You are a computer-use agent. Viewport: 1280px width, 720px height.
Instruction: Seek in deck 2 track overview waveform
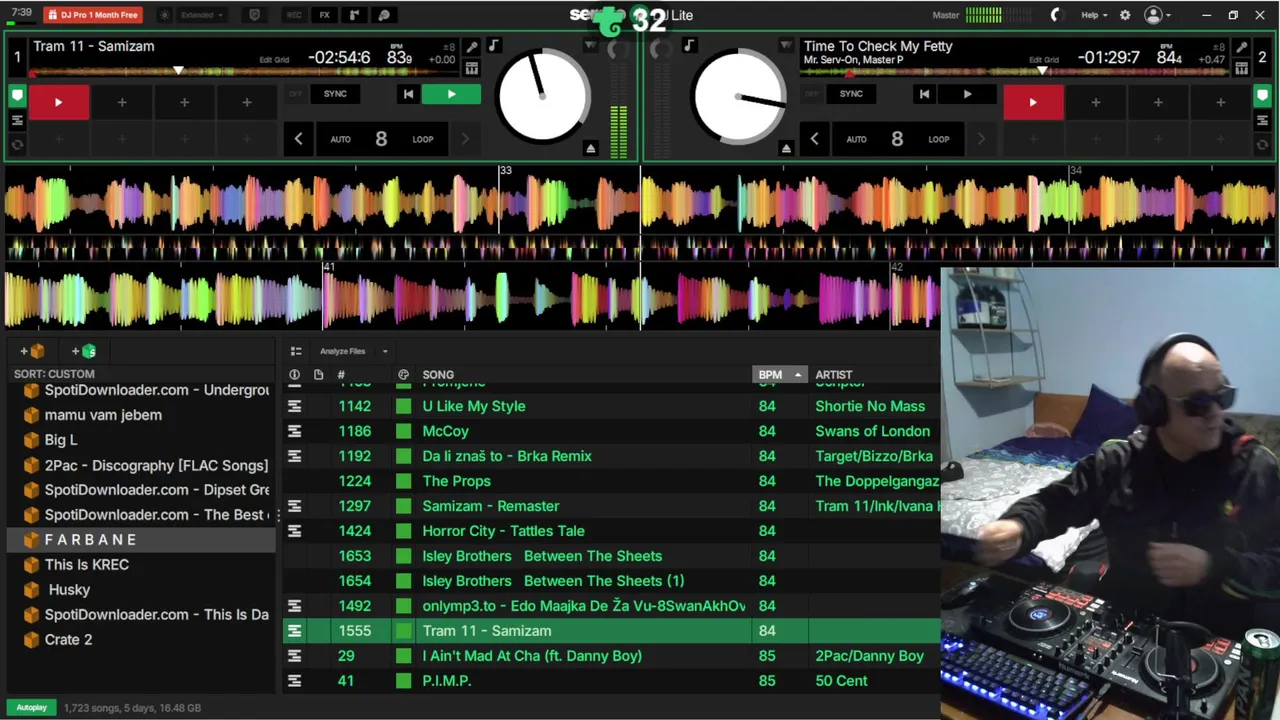(x=1015, y=72)
